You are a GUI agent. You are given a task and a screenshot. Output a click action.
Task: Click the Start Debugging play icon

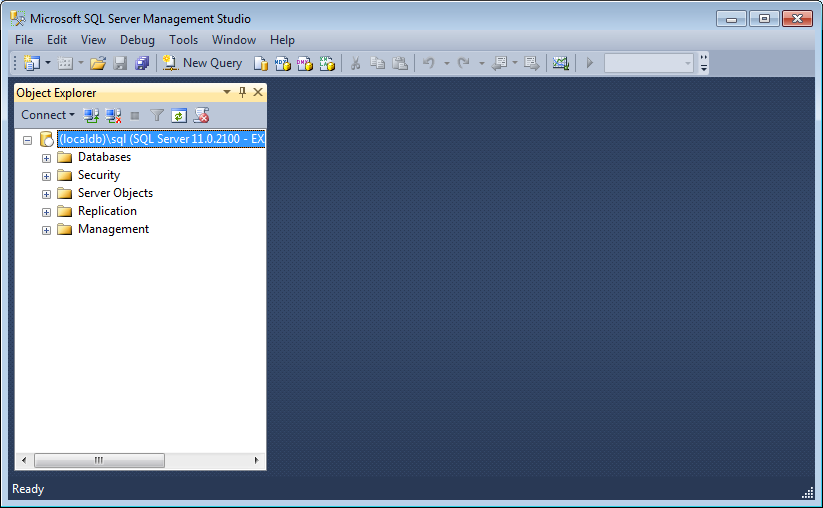[x=589, y=63]
